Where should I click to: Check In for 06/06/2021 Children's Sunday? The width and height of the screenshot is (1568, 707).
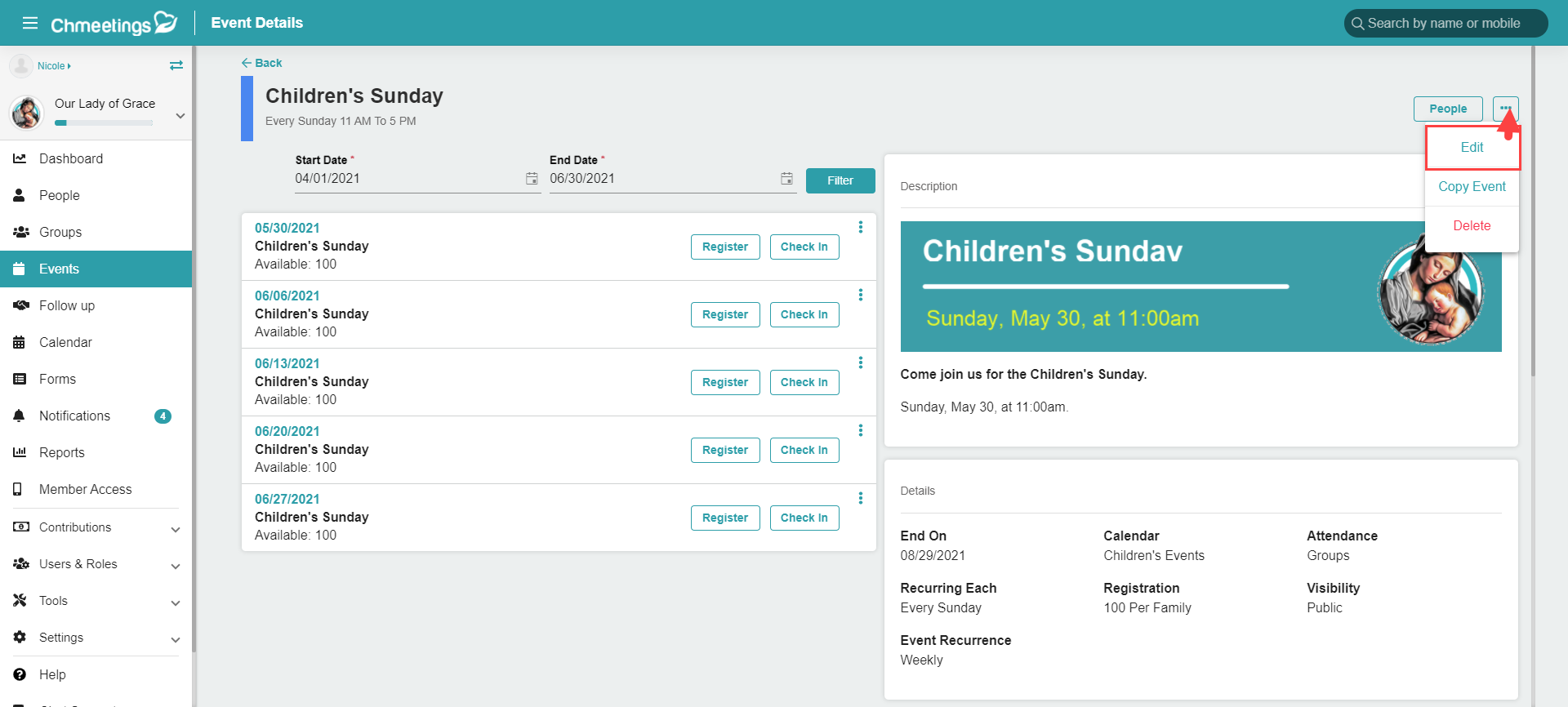click(804, 314)
